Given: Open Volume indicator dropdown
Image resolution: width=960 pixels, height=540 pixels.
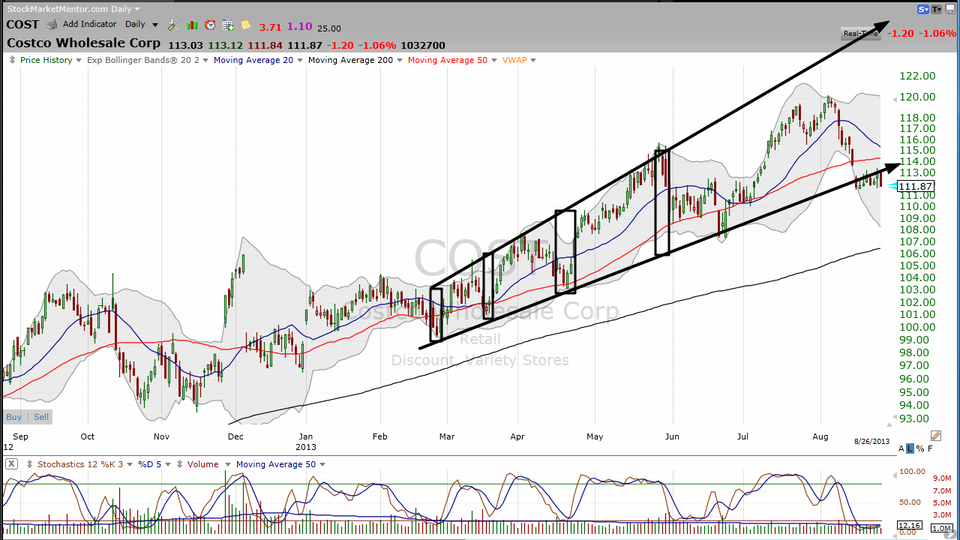Looking at the screenshot, I should pyautogui.click(x=227, y=465).
